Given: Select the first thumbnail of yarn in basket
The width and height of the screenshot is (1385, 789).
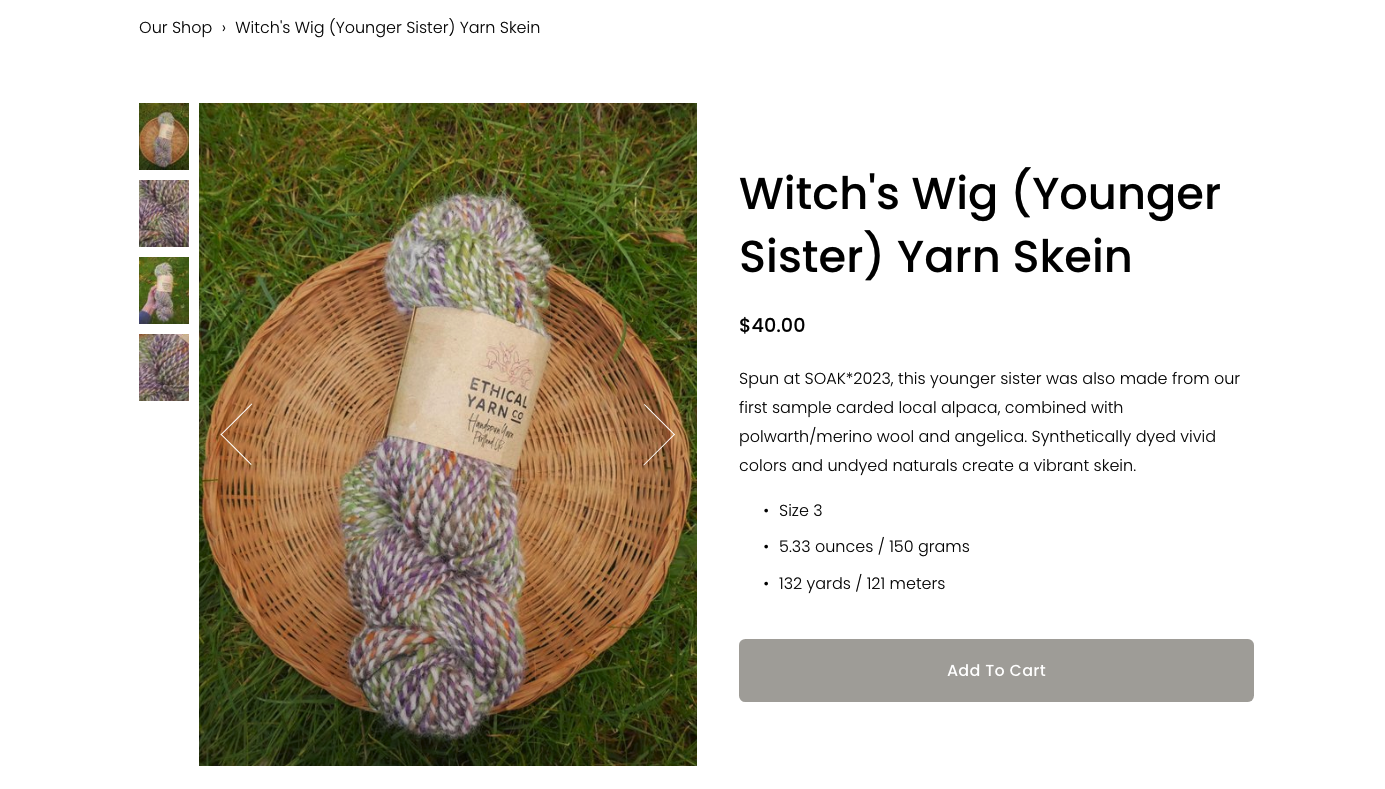Looking at the screenshot, I should (x=164, y=136).
